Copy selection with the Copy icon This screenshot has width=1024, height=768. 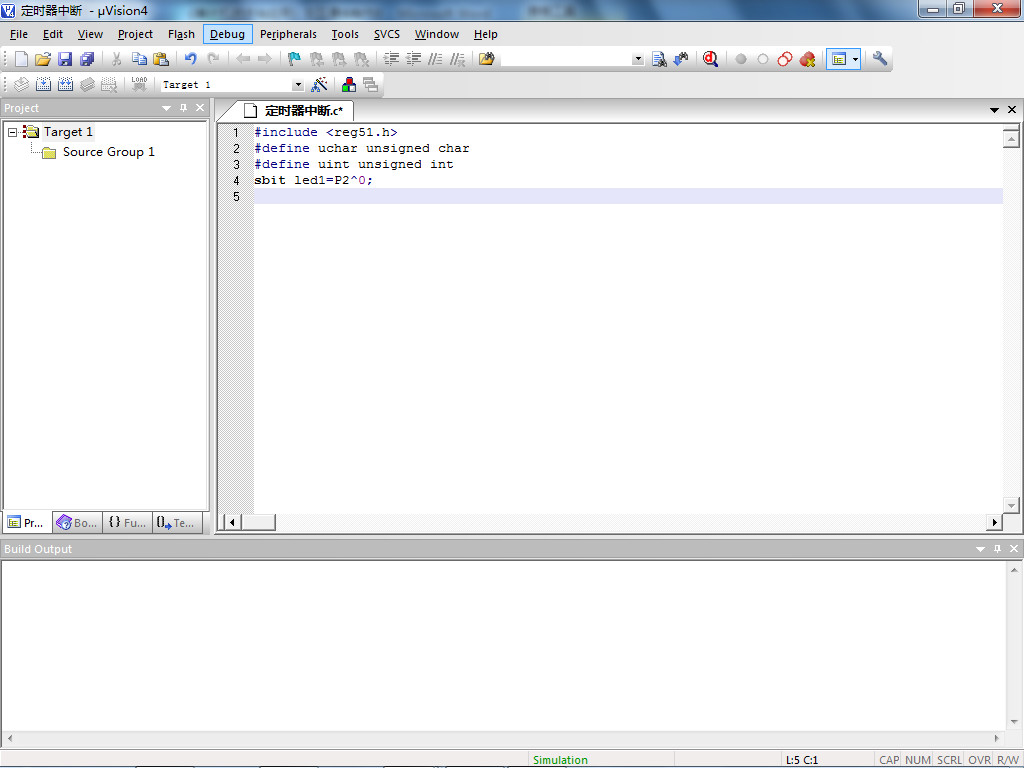click(139, 59)
